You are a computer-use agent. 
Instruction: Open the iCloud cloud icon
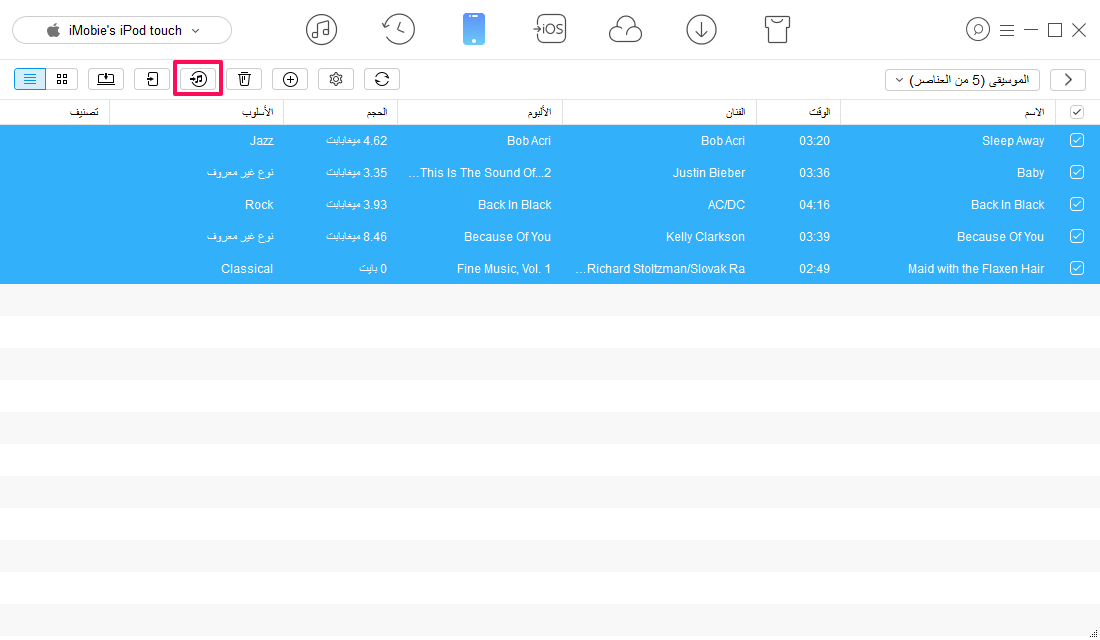625,30
